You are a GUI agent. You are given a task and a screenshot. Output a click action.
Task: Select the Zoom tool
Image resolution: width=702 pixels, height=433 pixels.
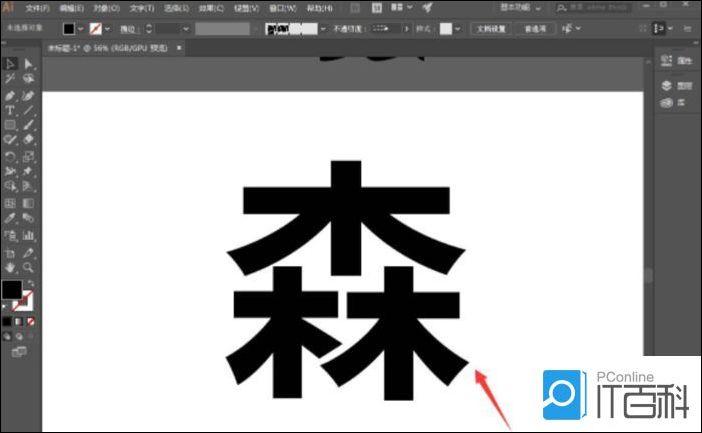point(28,268)
